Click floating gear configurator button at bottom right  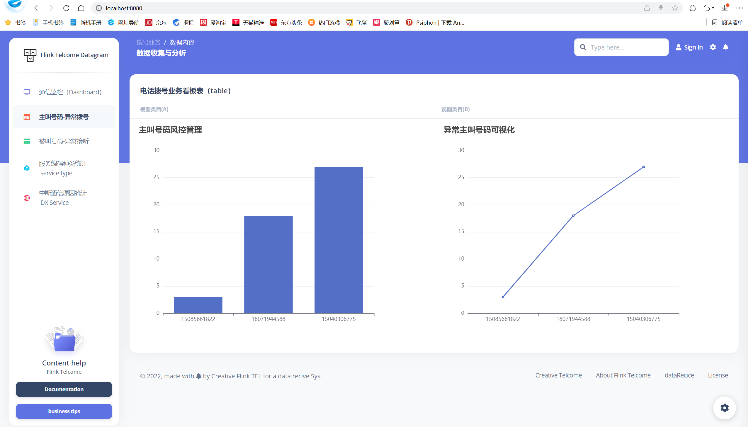[724, 406]
